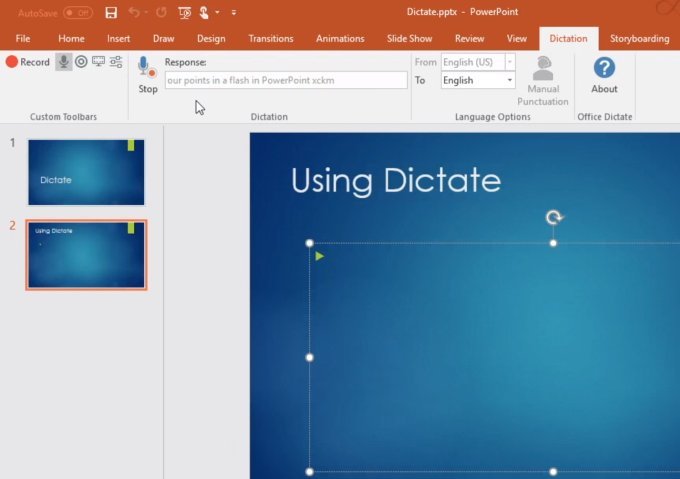The image size is (680, 479).
Task: Open the File tab
Action: 23,39
